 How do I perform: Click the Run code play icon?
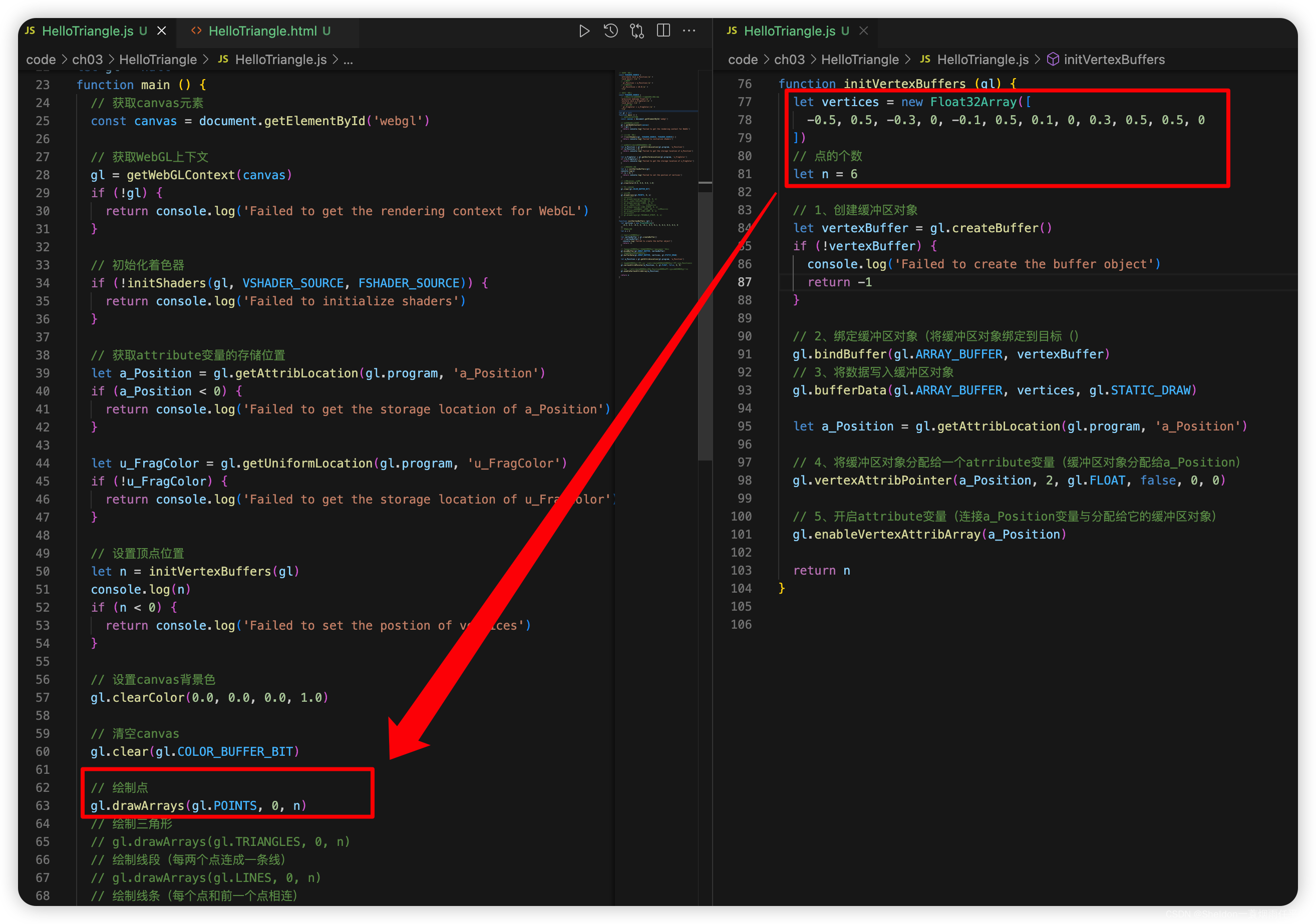[583, 31]
